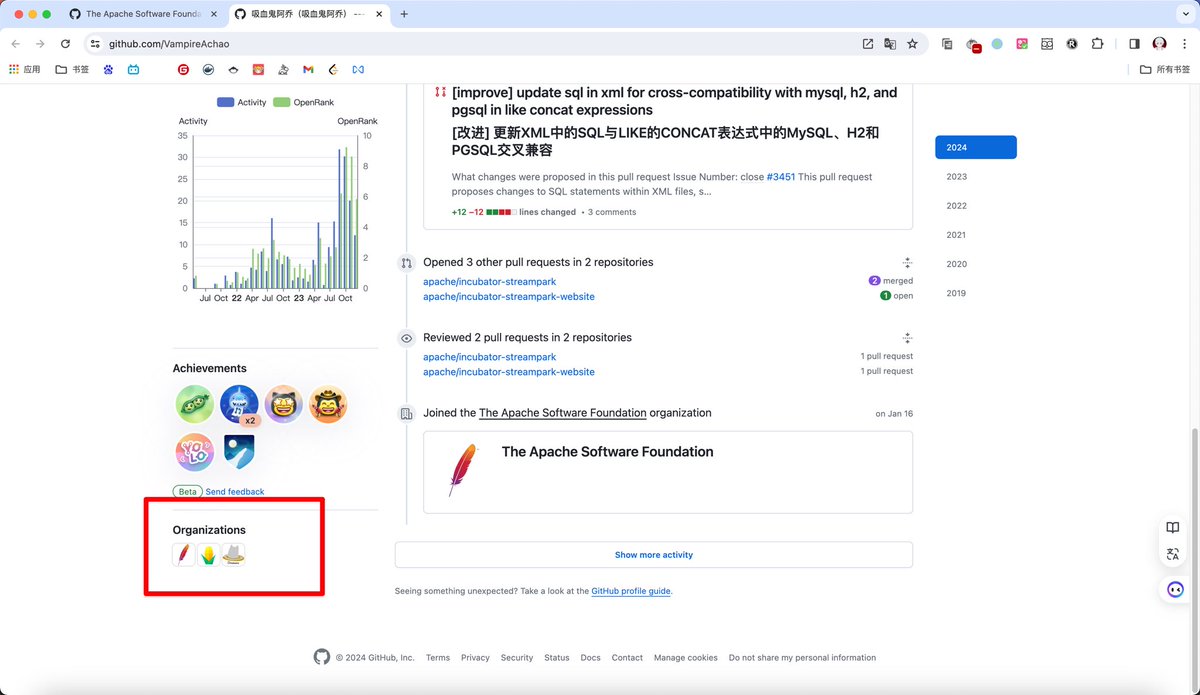This screenshot has width=1200, height=695.
Task: Bookmark this page with the star
Action: point(912,44)
